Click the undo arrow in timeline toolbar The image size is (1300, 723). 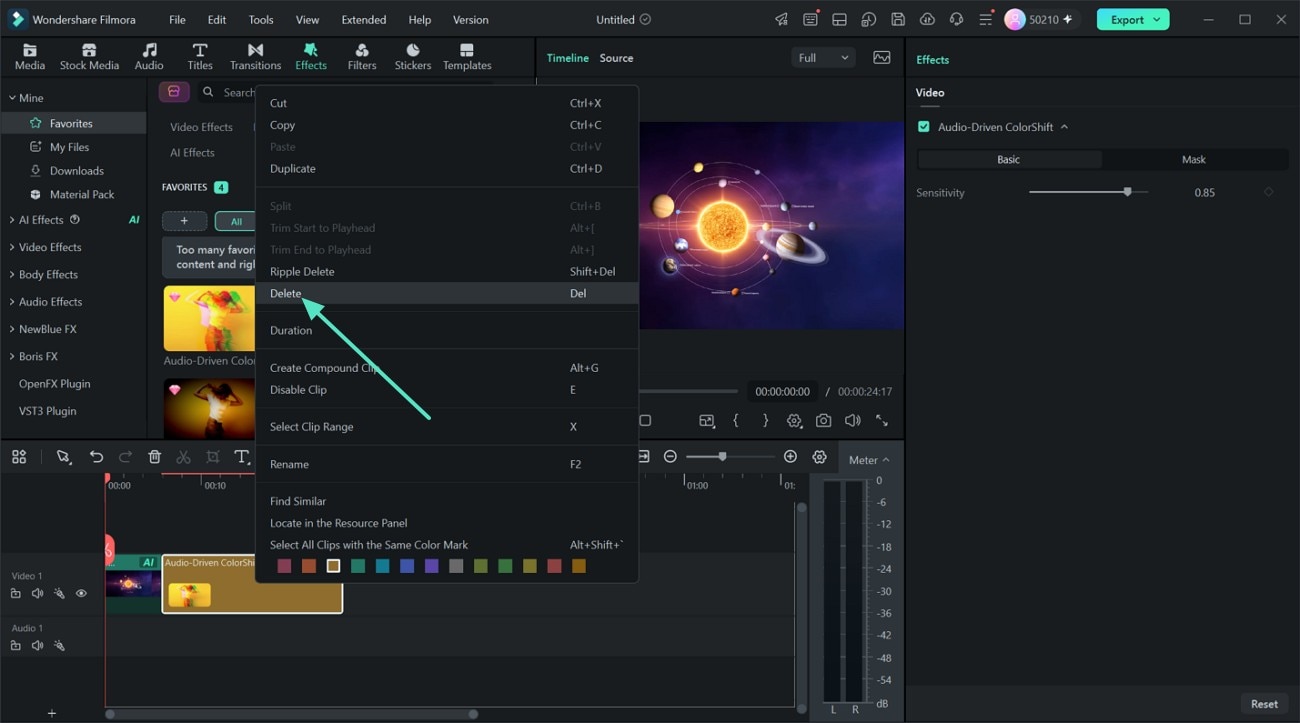pyautogui.click(x=96, y=457)
